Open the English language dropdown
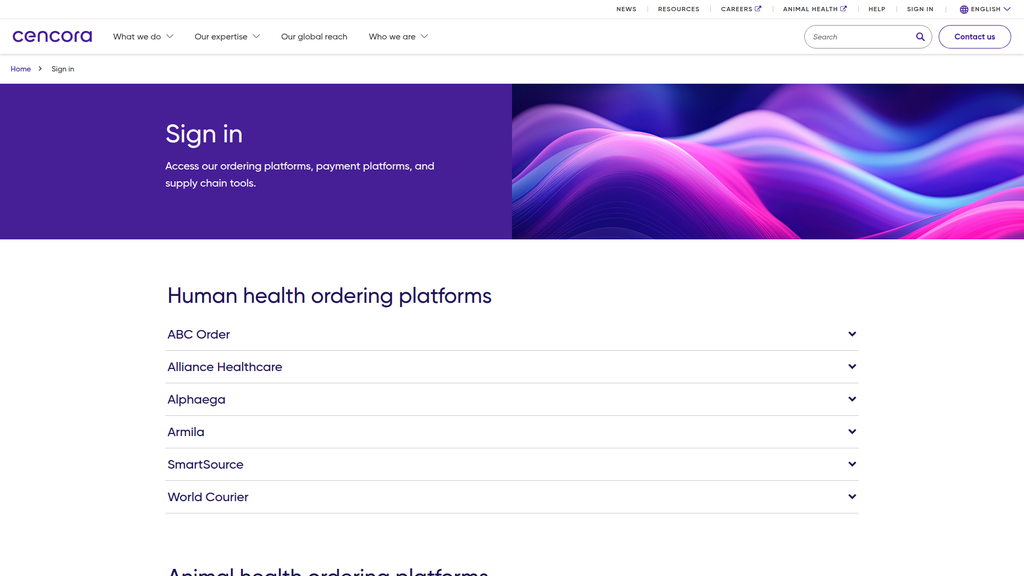Viewport: 1024px width, 576px height. coord(985,9)
